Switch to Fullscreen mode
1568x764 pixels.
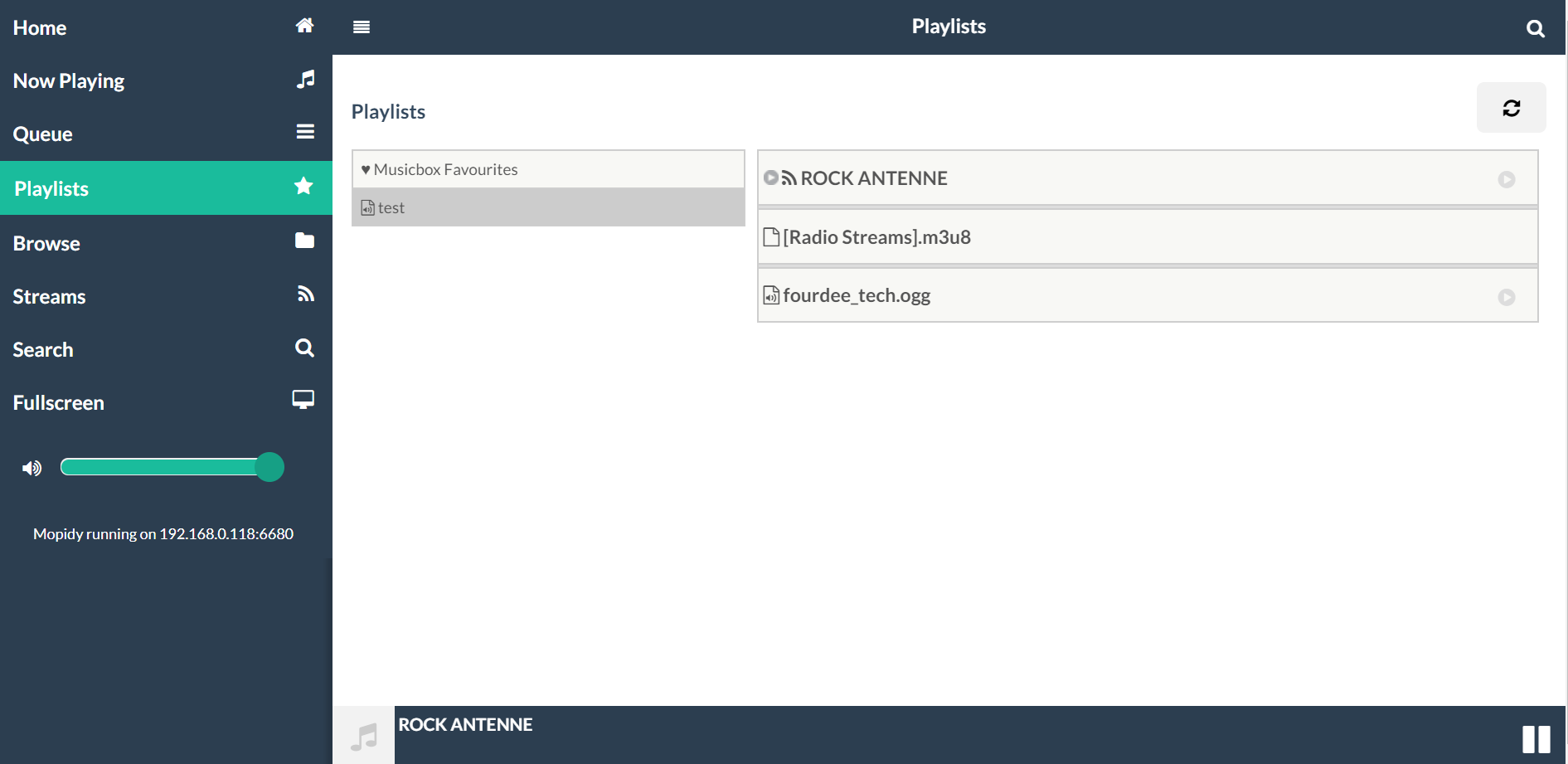coord(58,402)
